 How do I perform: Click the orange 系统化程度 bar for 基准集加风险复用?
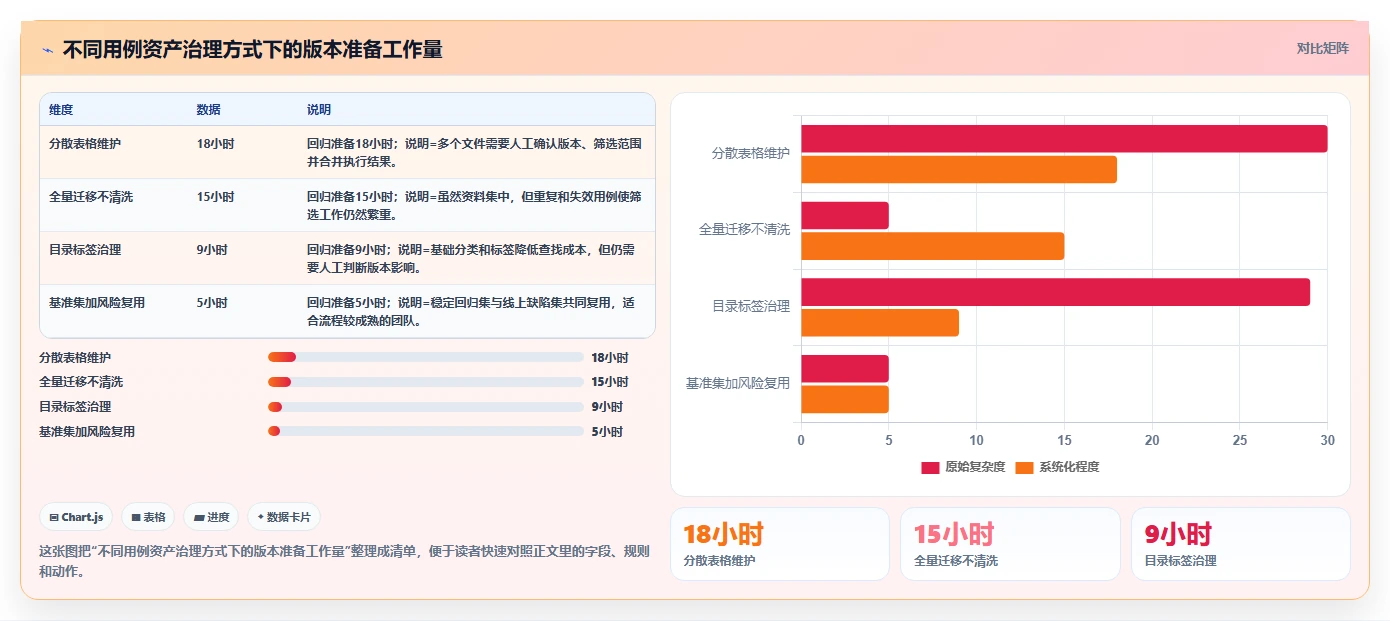pyautogui.click(x=845, y=400)
